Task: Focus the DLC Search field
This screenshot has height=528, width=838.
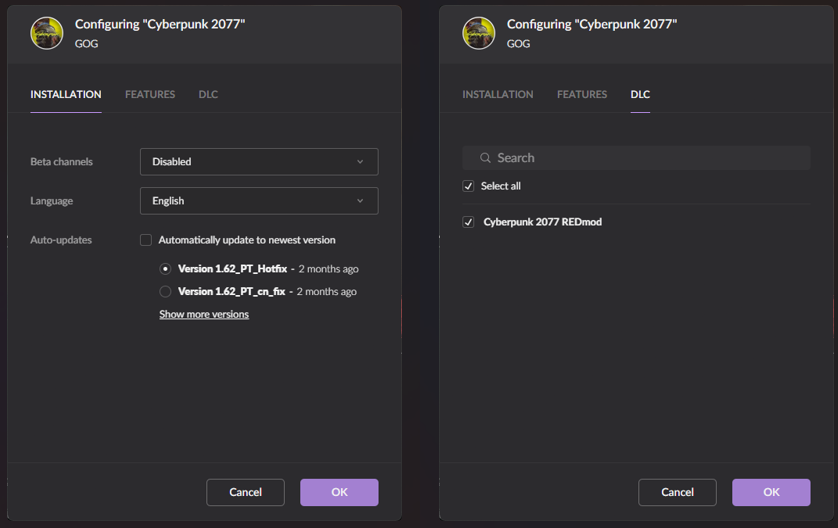Action: point(645,158)
